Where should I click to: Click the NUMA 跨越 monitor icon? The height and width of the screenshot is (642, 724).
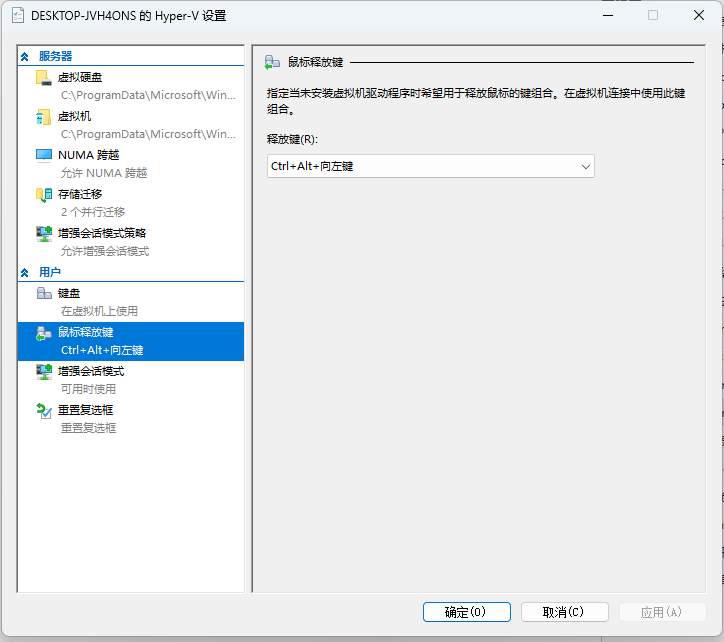tap(44, 156)
